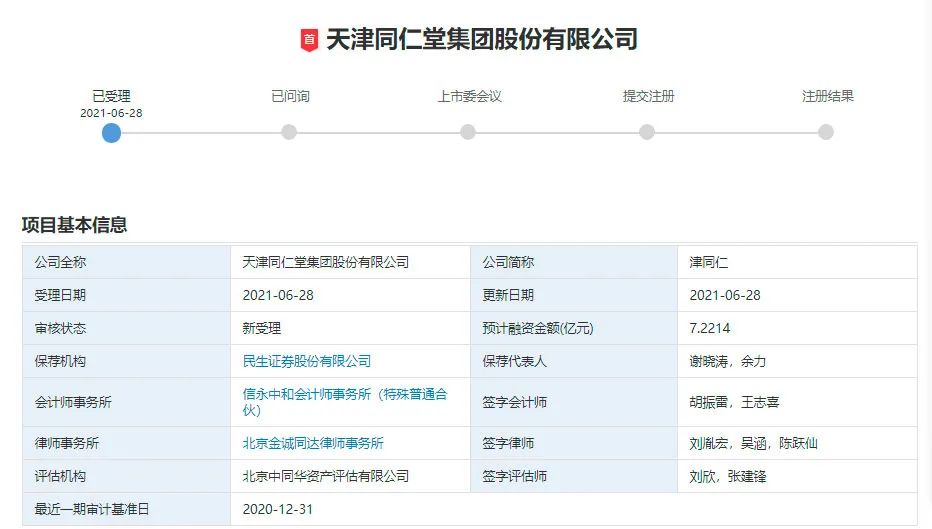932x529 pixels.
Task: Click the 公司简称 label cell
Action: point(574,262)
